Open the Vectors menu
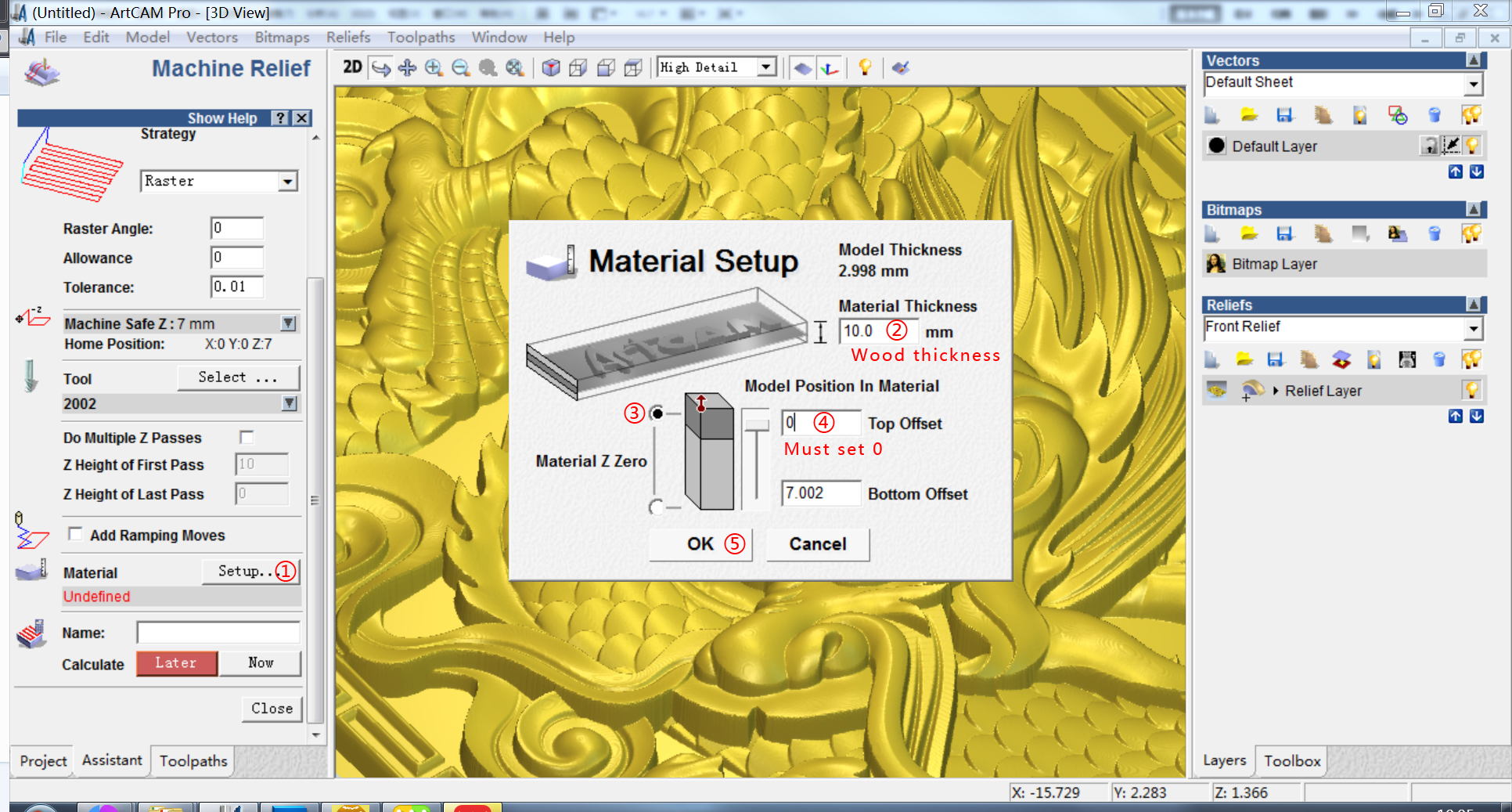Screen dimensions: 1512x812 coord(212,37)
